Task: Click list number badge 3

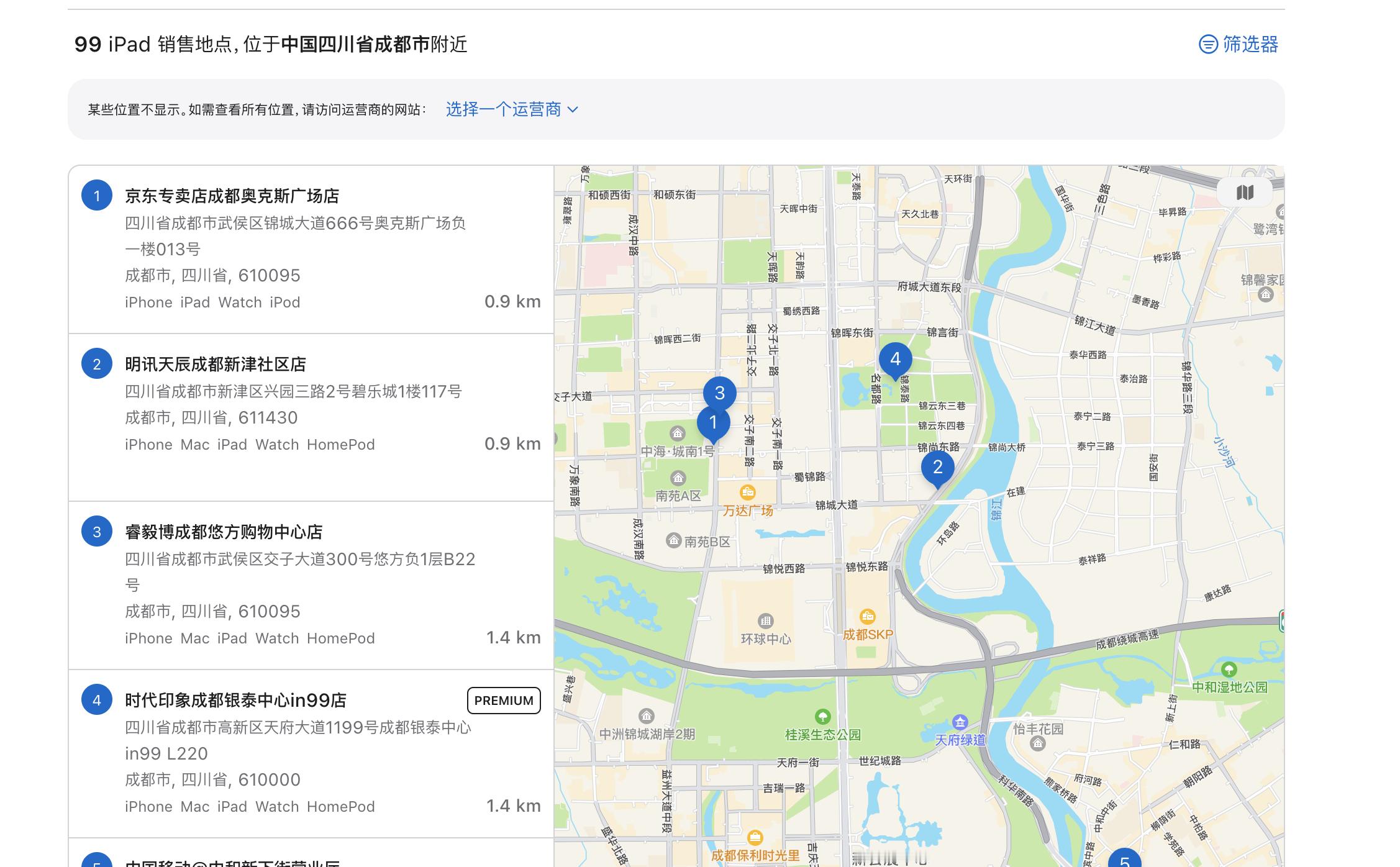Action: click(x=97, y=532)
